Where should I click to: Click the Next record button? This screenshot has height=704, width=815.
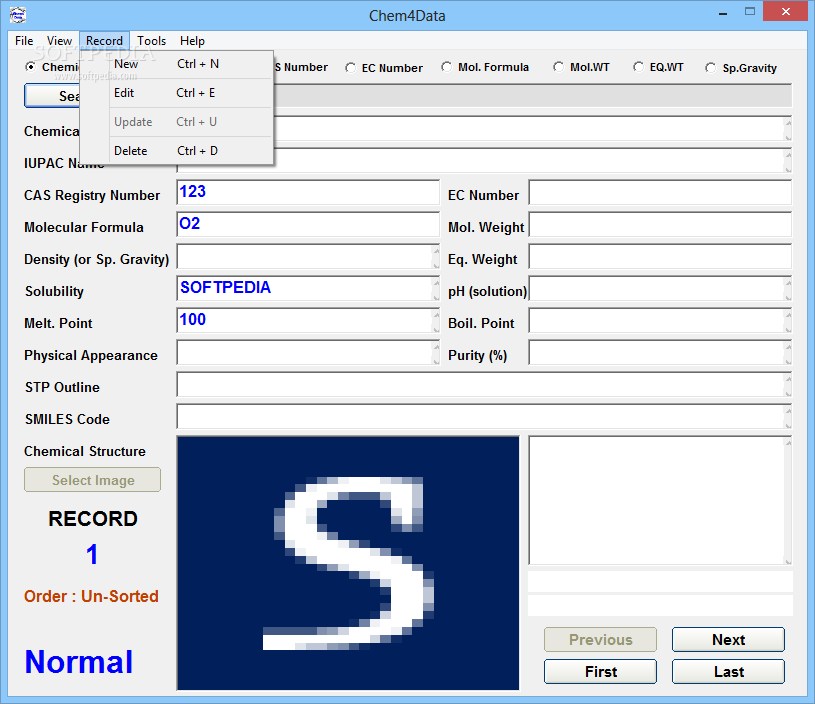coord(728,640)
